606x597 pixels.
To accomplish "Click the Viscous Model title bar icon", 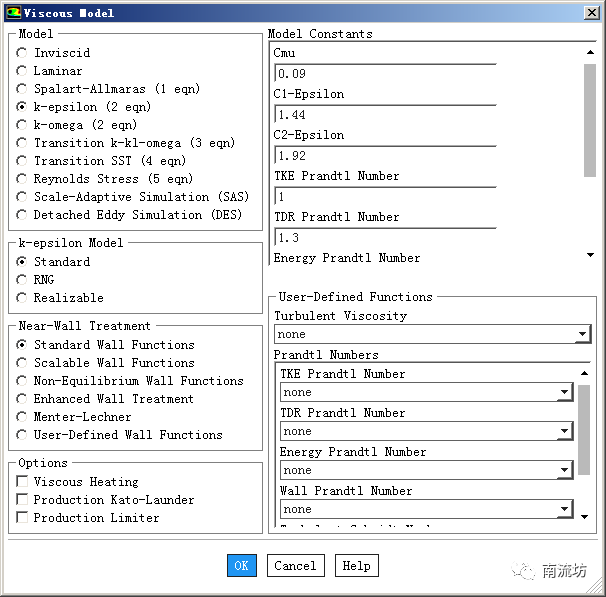I will tap(12, 12).
